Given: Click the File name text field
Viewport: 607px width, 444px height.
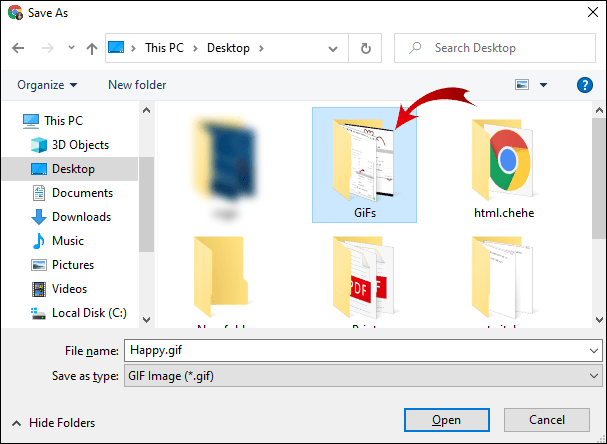Looking at the screenshot, I should [x=363, y=351].
